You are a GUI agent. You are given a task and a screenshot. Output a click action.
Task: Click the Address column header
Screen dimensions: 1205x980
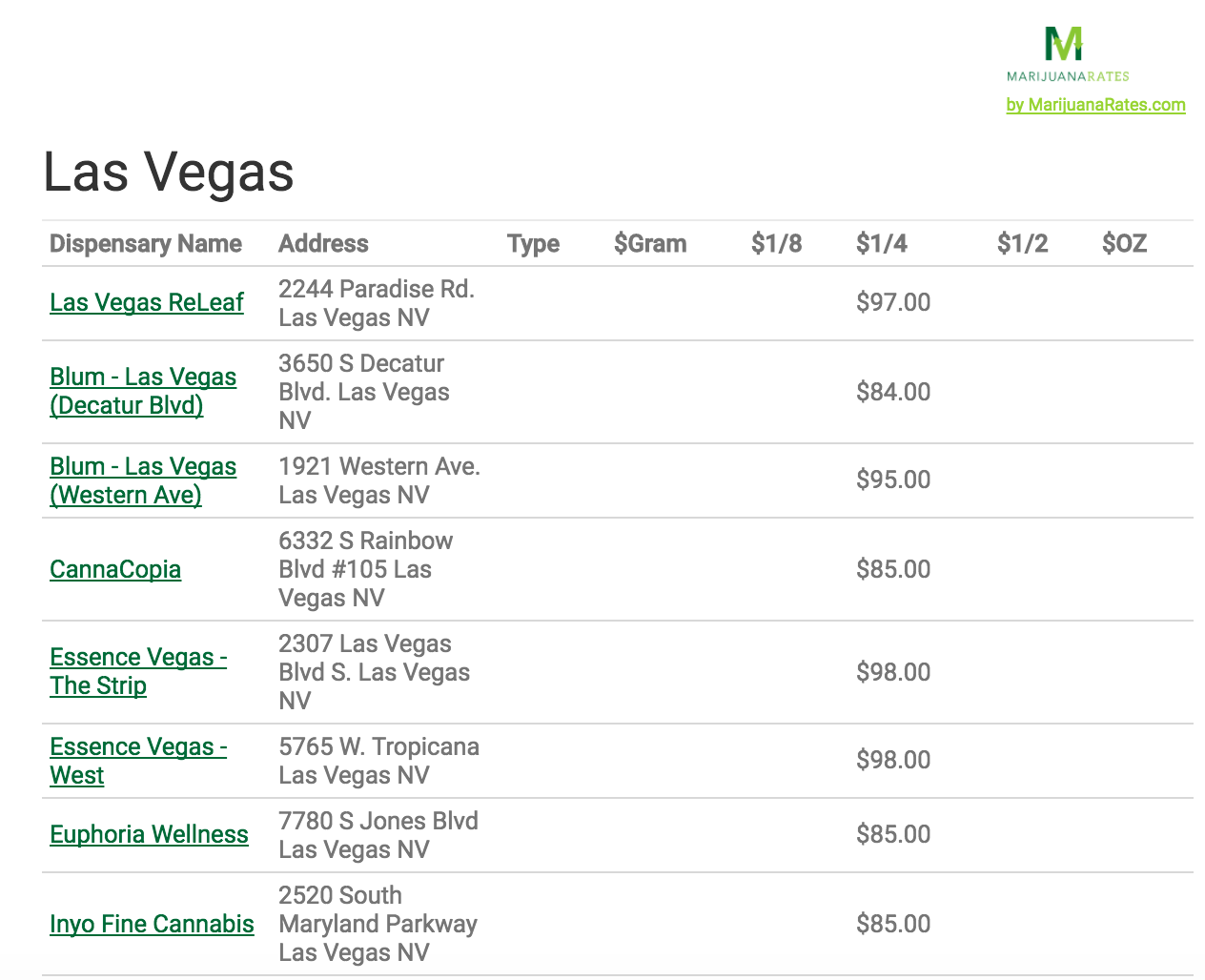323,244
